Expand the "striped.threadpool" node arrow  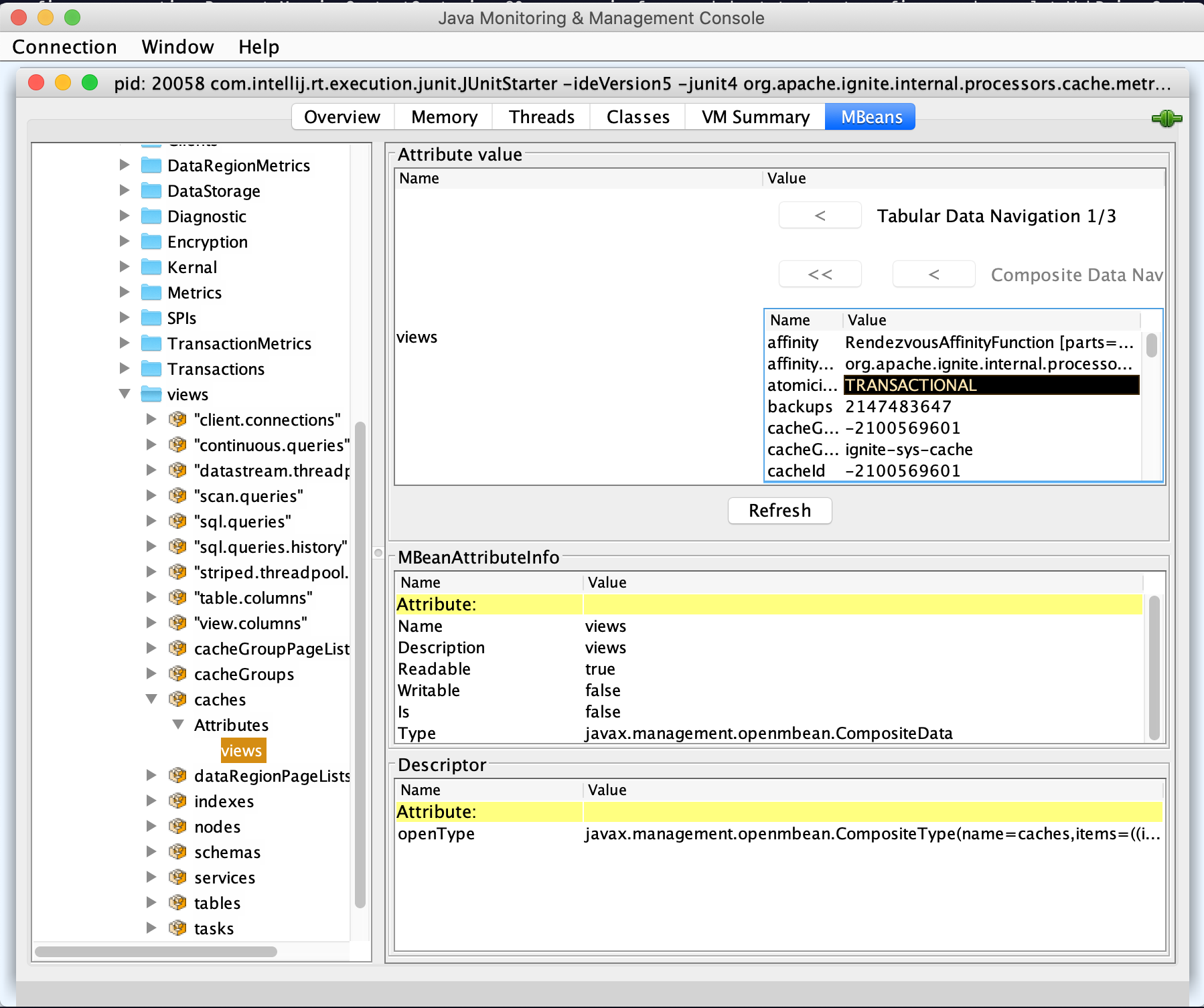pos(151,572)
